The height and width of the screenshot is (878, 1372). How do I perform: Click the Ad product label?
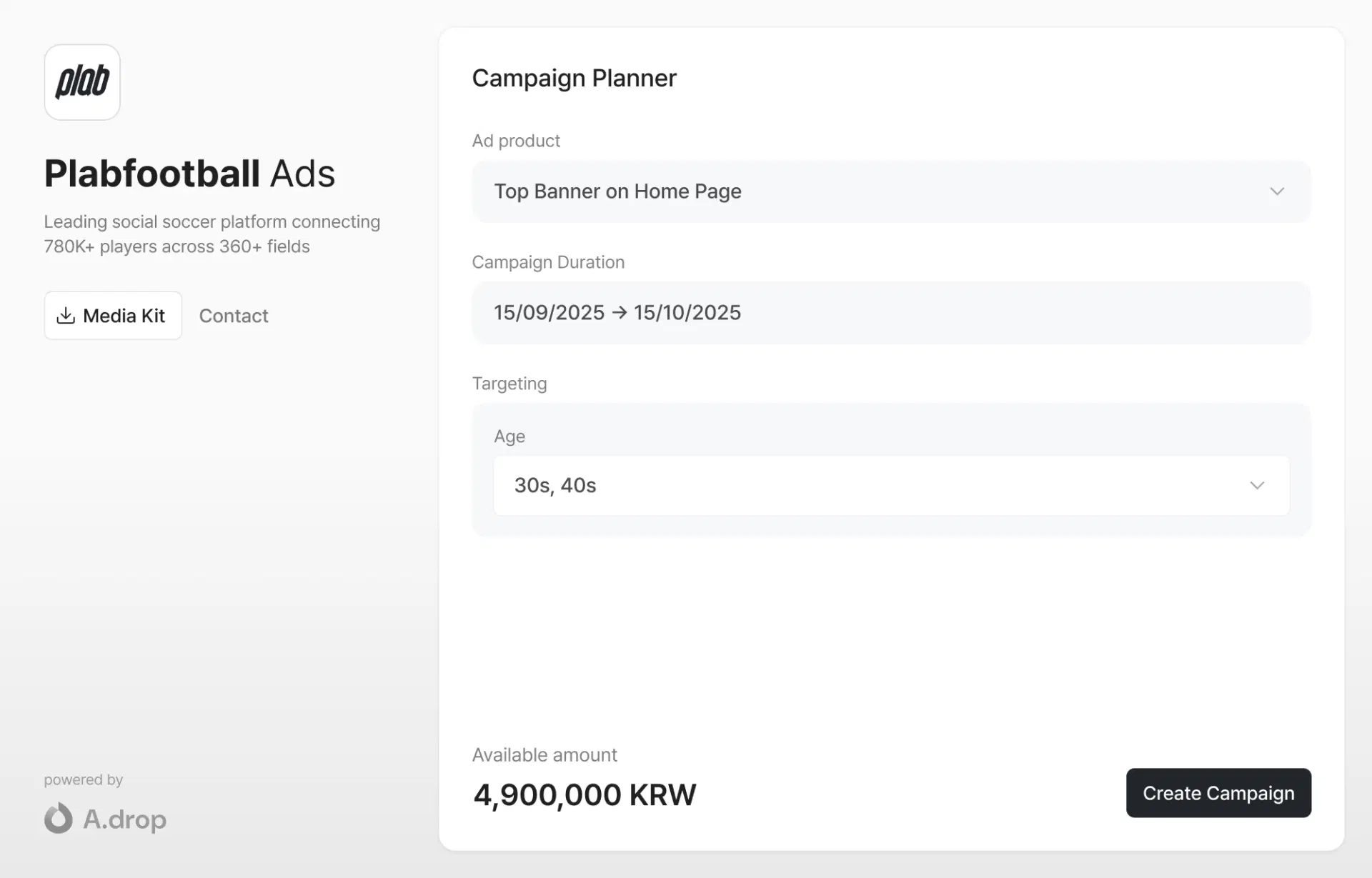pyautogui.click(x=516, y=141)
